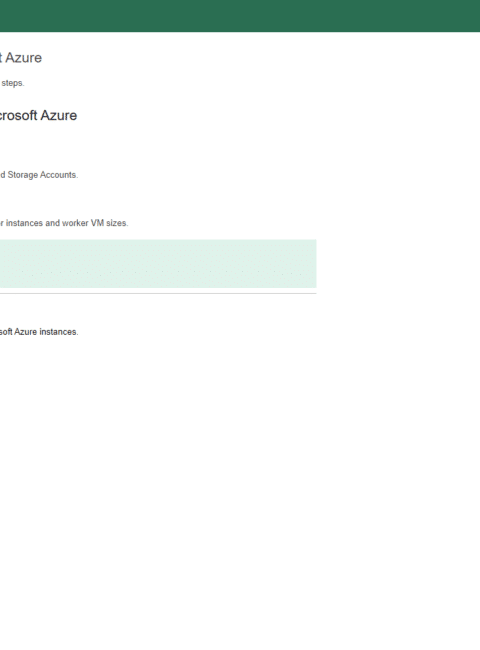Click the 'Storage Accounts.' description line
The width and height of the screenshot is (480, 650).
[x=39, y=175]
